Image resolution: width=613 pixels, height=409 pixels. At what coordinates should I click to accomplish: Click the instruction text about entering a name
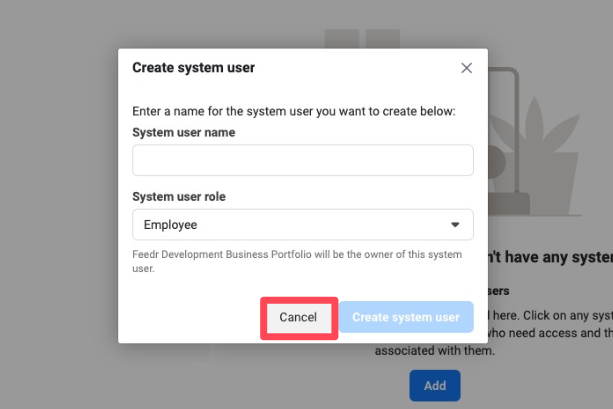click(x=294, y=111)
